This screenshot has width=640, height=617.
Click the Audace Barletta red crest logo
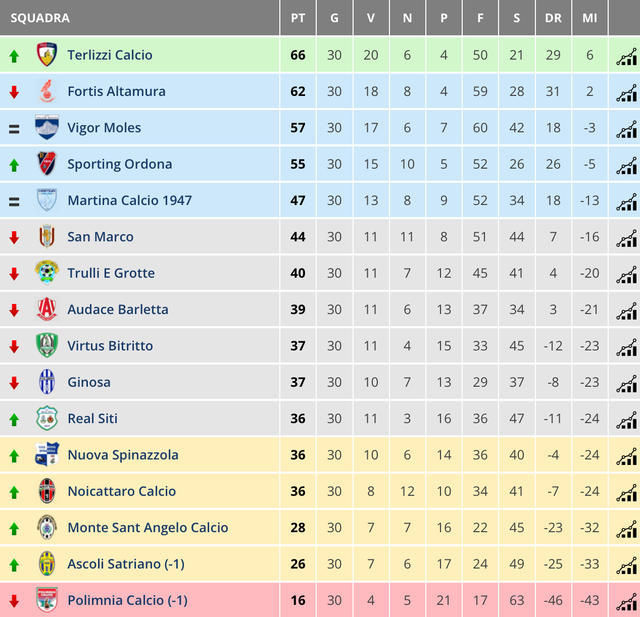click(x=47, y=309)
